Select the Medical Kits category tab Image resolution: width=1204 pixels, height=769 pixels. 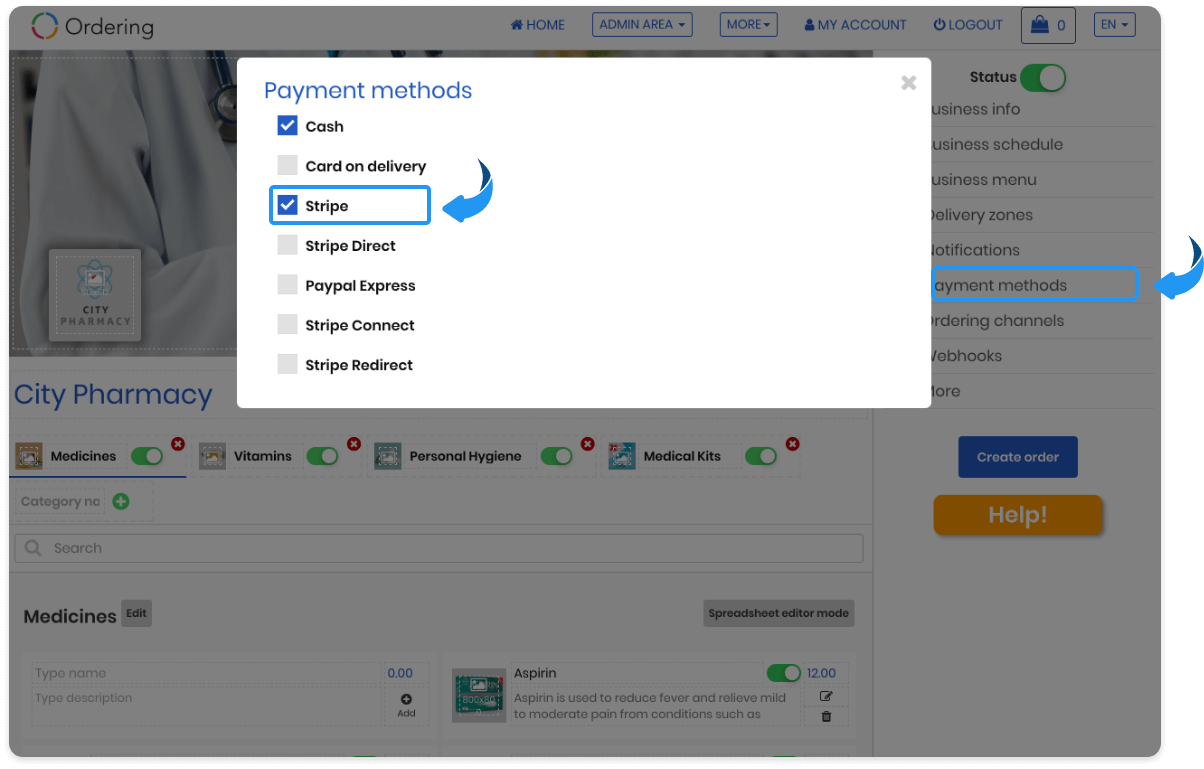[682, 456]
